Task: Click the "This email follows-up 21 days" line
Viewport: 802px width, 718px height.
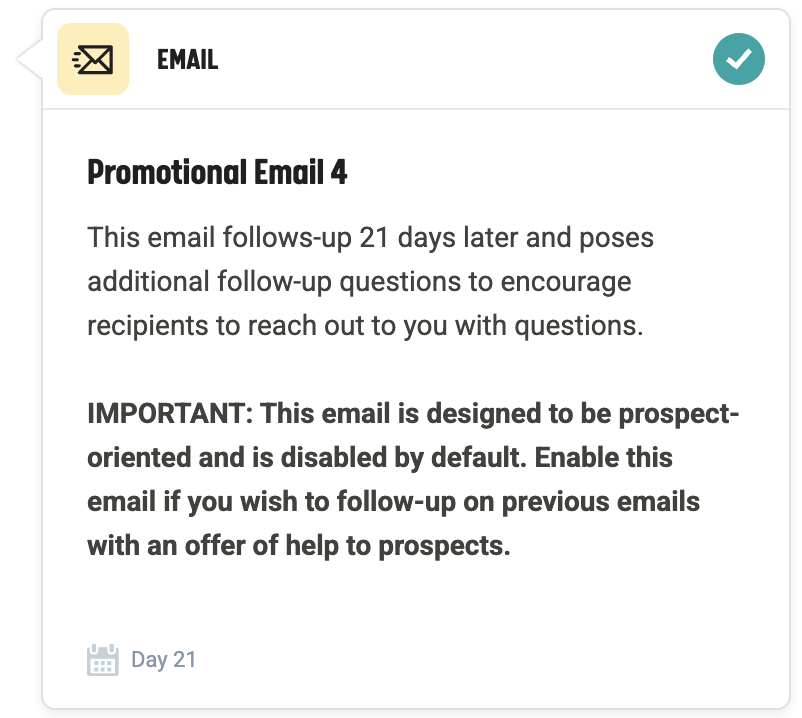Action: coord(370,239)
